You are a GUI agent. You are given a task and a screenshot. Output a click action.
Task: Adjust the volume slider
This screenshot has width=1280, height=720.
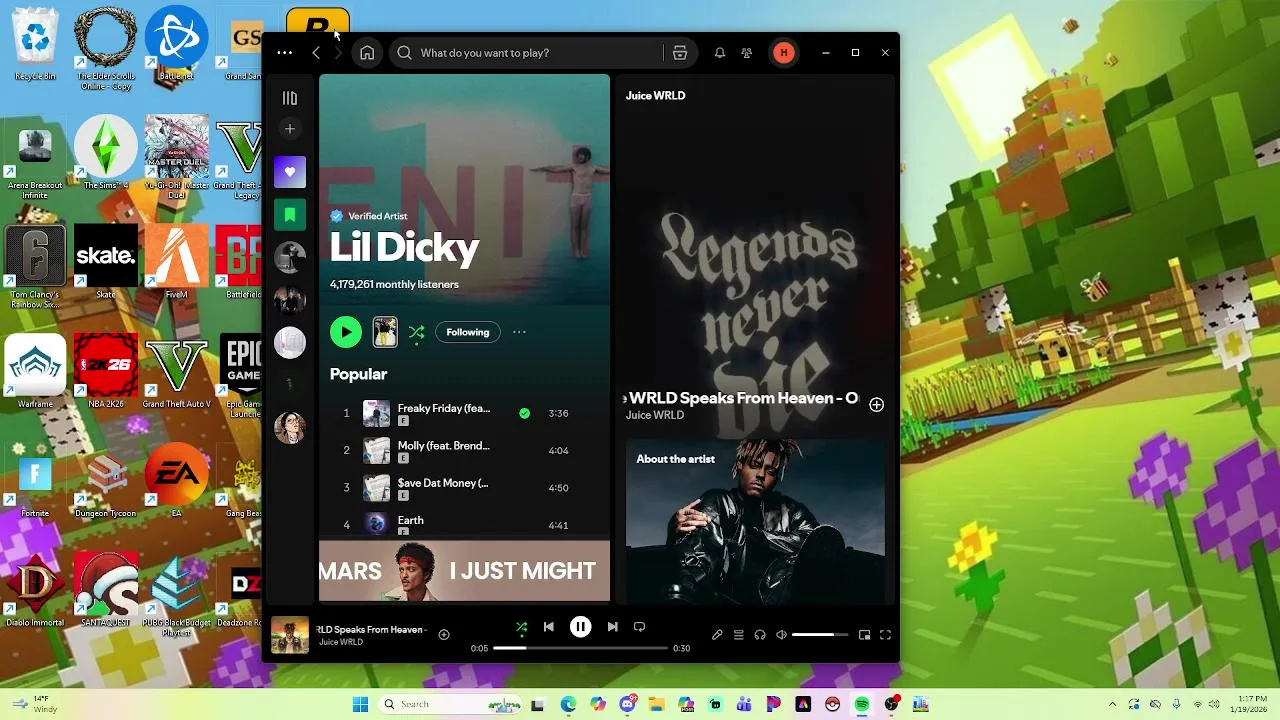click(x=820, y=635)
